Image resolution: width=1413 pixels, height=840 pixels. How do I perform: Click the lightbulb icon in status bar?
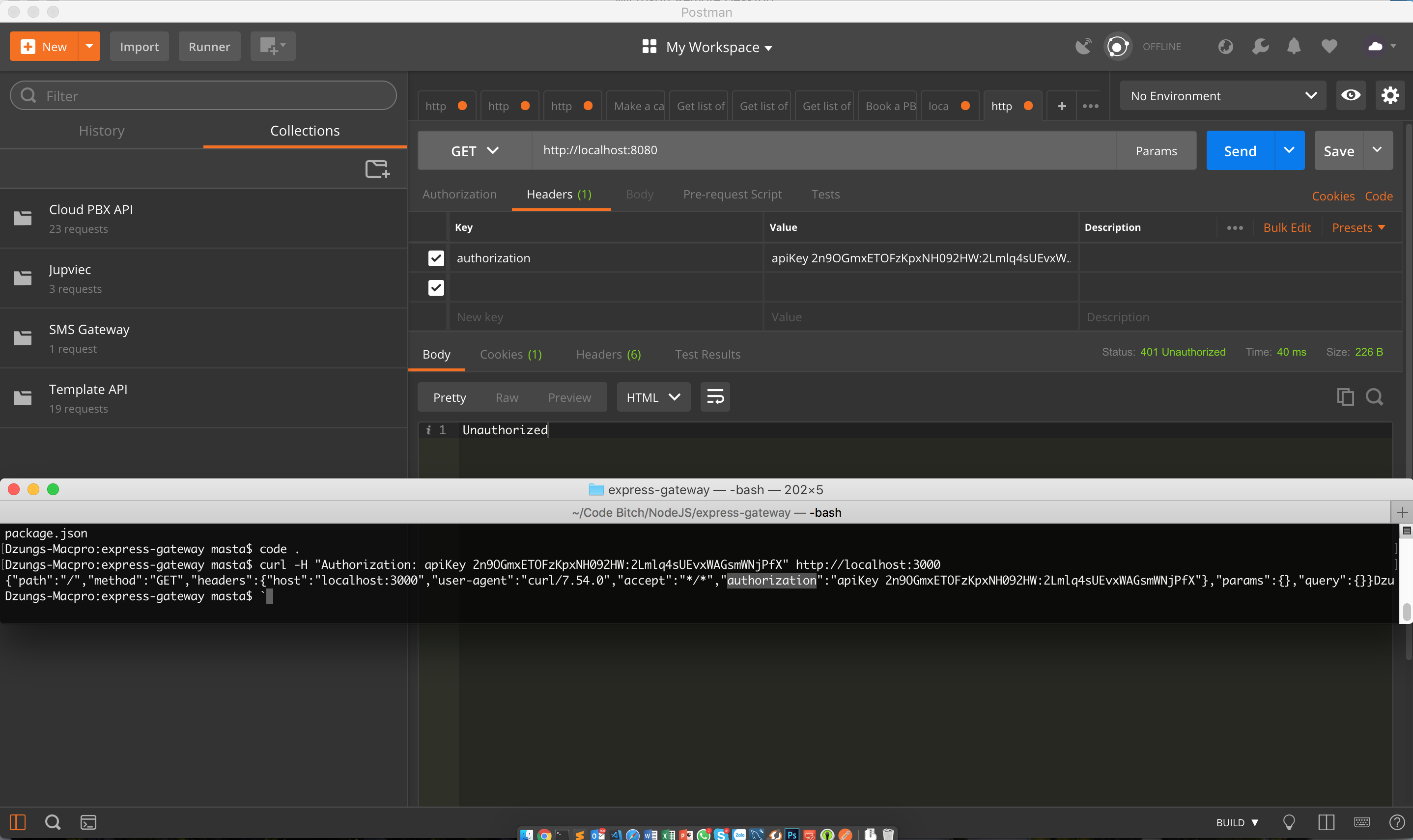pyautogui.click(x=1290, y=822)
